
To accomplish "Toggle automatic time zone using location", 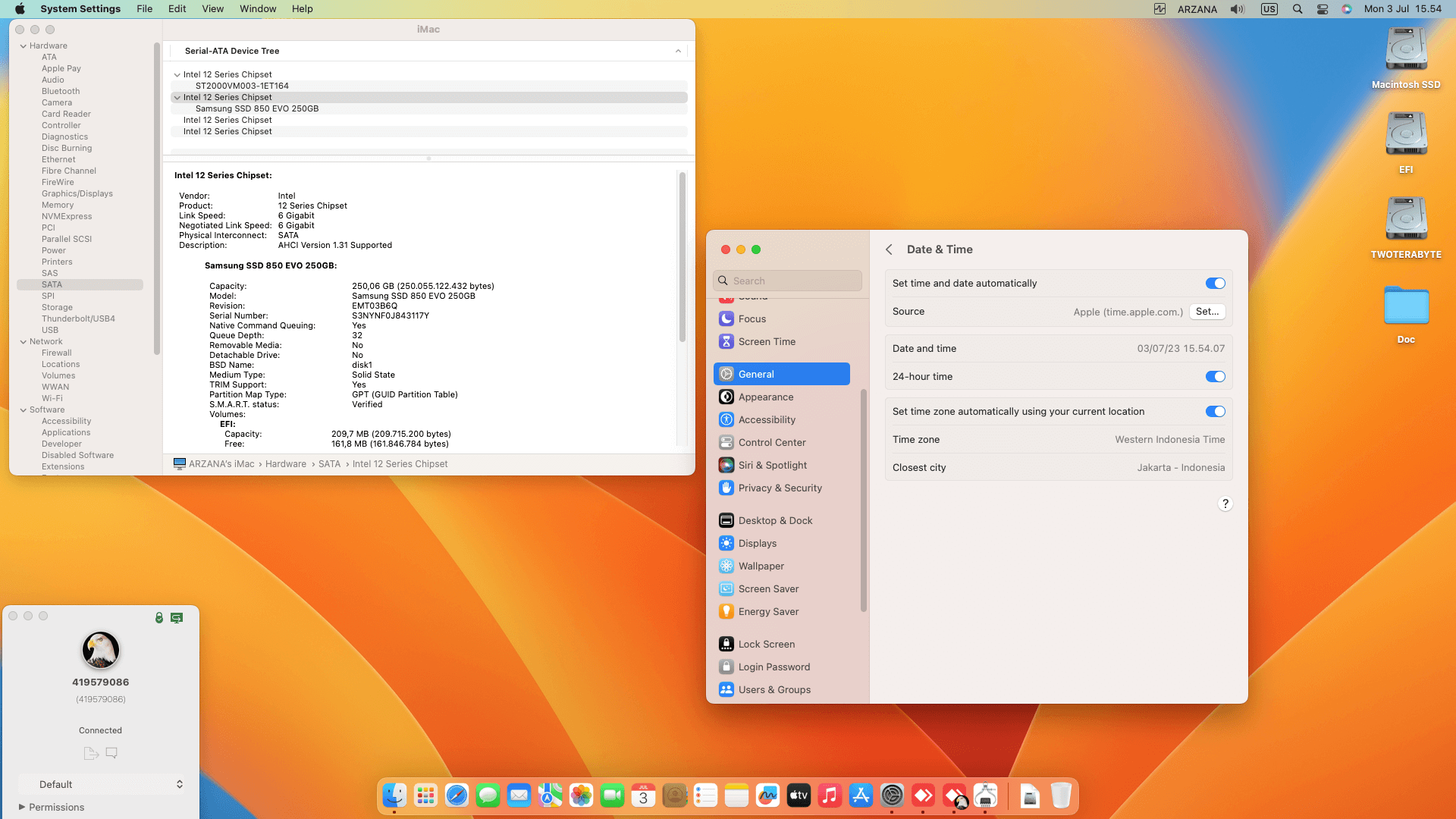I will [1215, 412].
